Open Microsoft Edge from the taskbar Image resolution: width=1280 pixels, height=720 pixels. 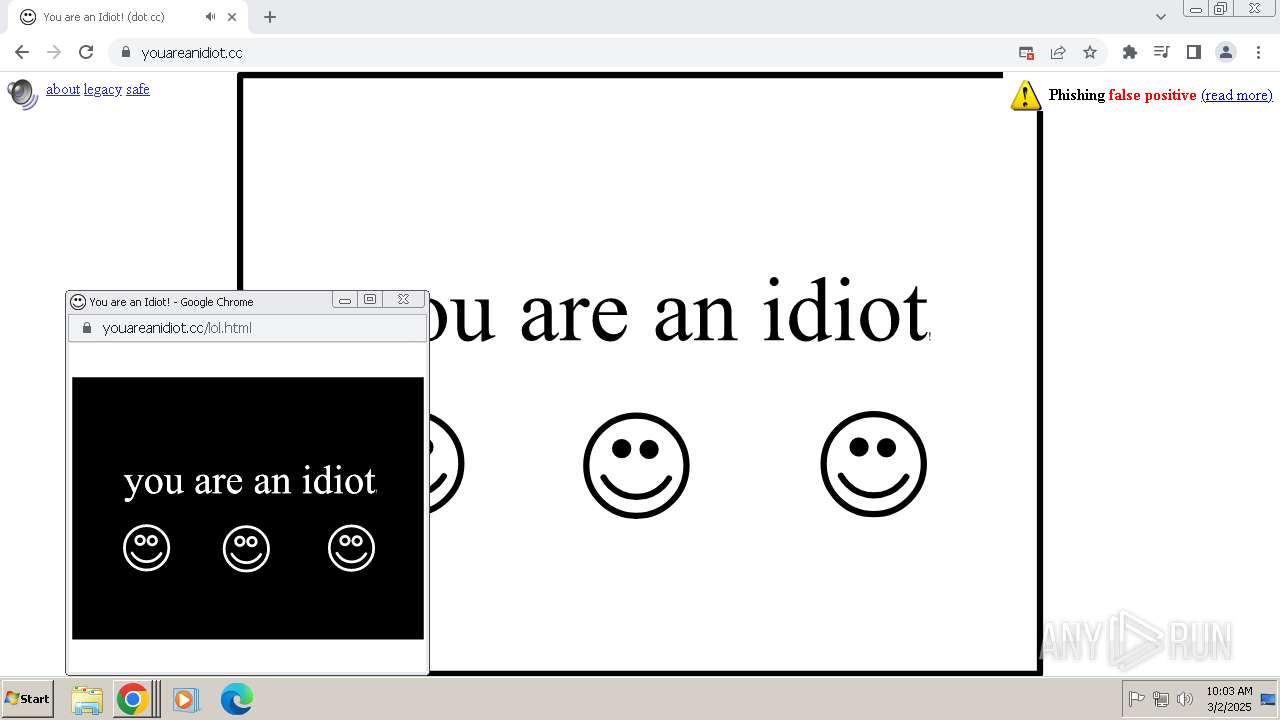tap(237, 699)
